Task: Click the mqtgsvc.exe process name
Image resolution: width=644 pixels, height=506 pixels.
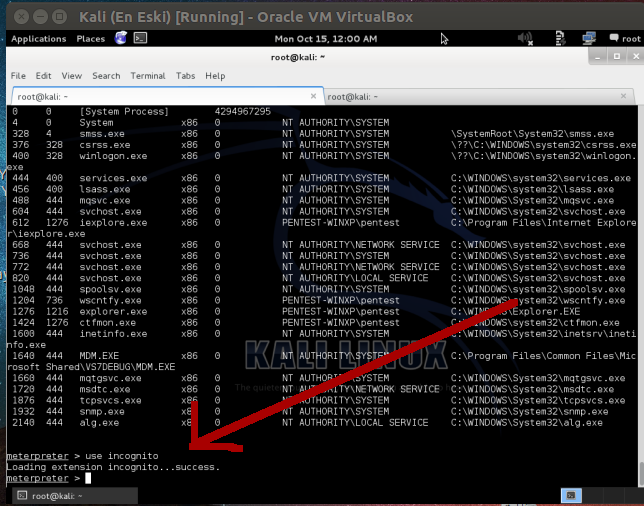Action: pos(110,378)
